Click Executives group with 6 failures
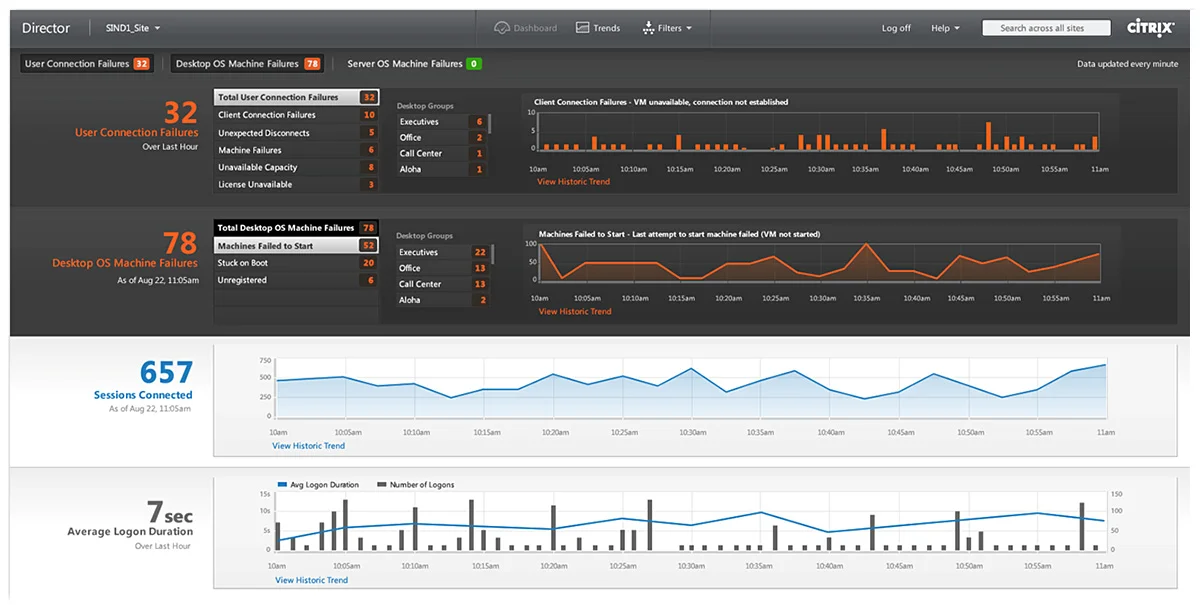1200x605 pixels. point(441,122)
